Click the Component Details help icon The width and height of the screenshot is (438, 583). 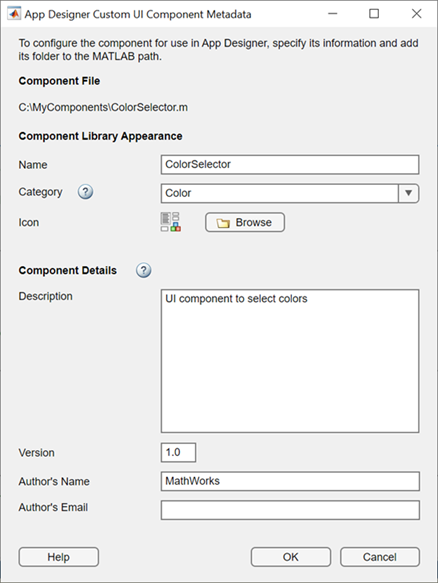tap(144, 270)
